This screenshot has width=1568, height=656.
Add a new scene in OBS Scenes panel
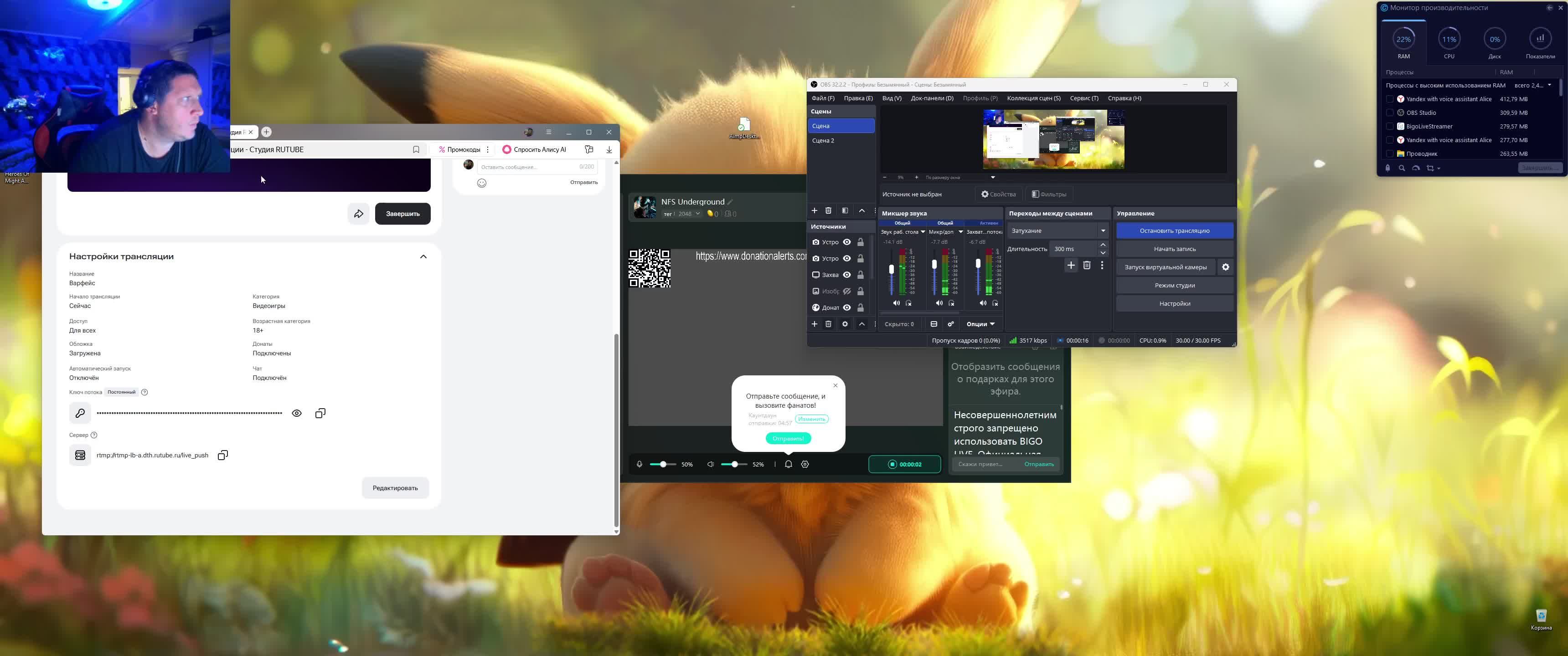(815, 210)
